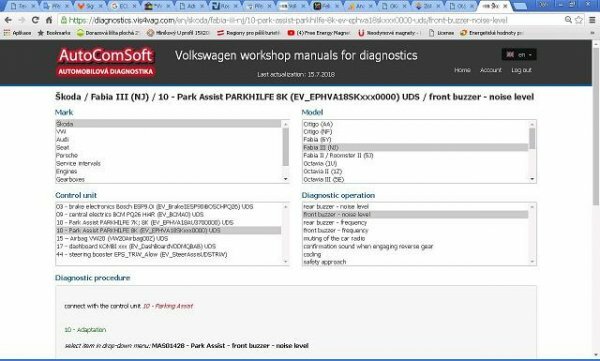This screenshot has width=600, height=361.
Task: Open the Licence bookmark
Action: (x=441, y=33)
